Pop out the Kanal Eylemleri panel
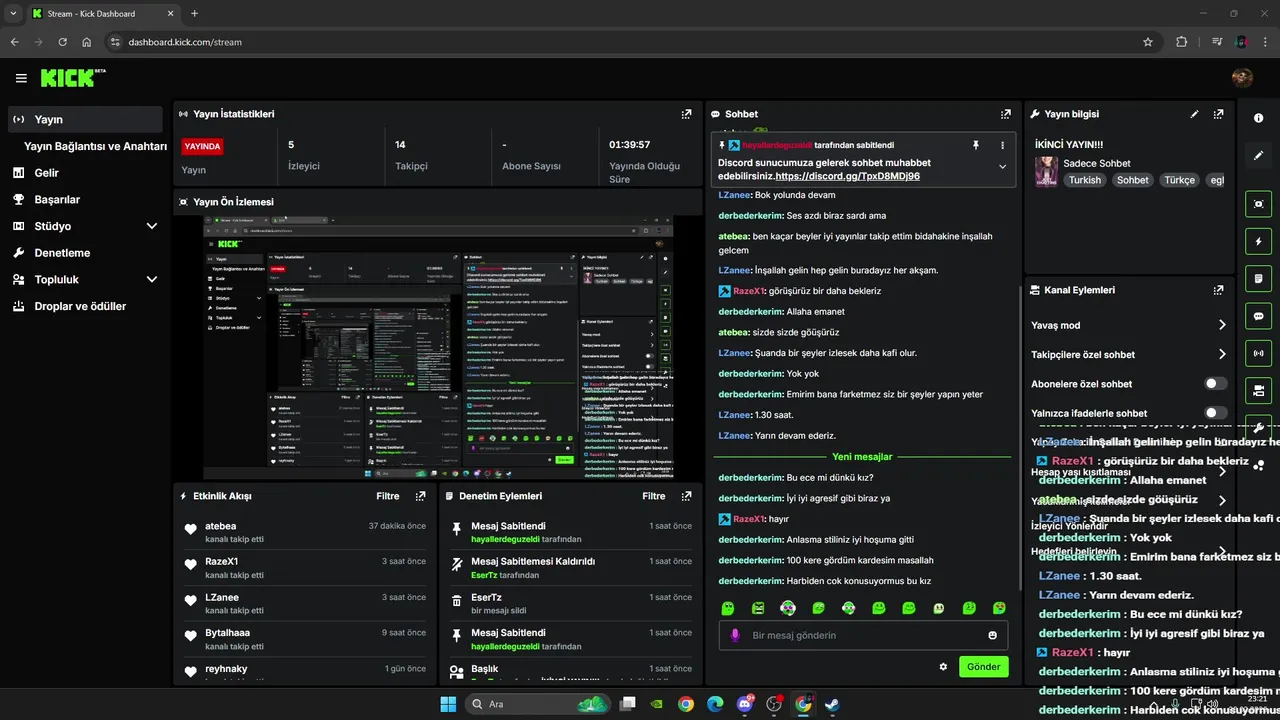The height and width of the screenshot is (720, 1280). [x=1218, y=290]
